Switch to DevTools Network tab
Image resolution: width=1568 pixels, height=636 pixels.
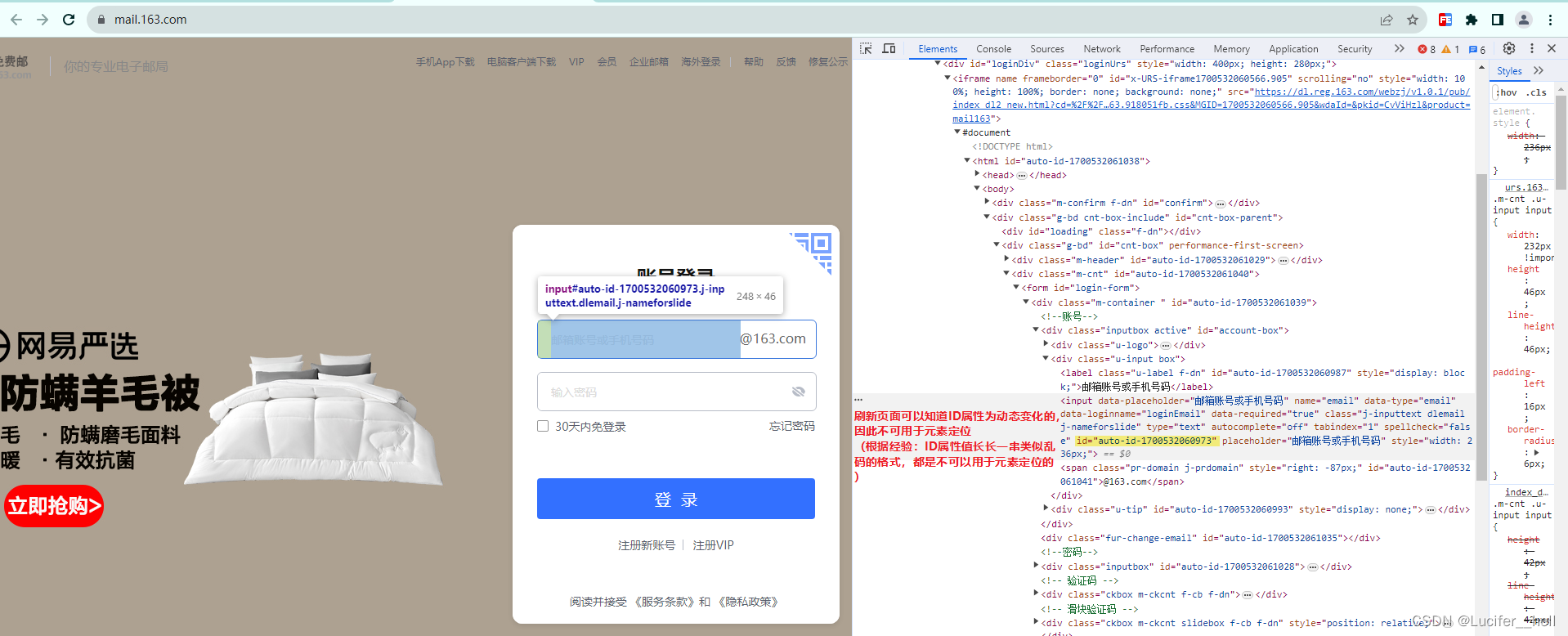1102,49
